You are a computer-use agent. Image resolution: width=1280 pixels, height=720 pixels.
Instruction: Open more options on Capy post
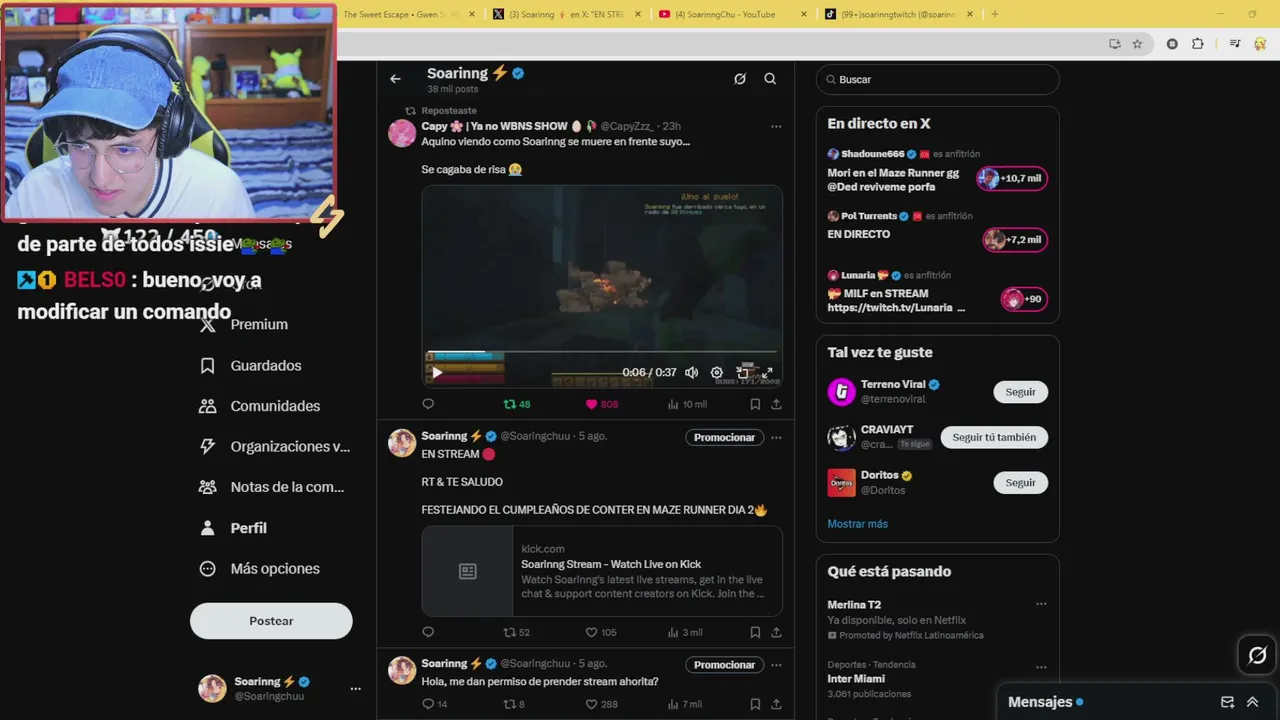pyautogui.click(x=776, y=127)
